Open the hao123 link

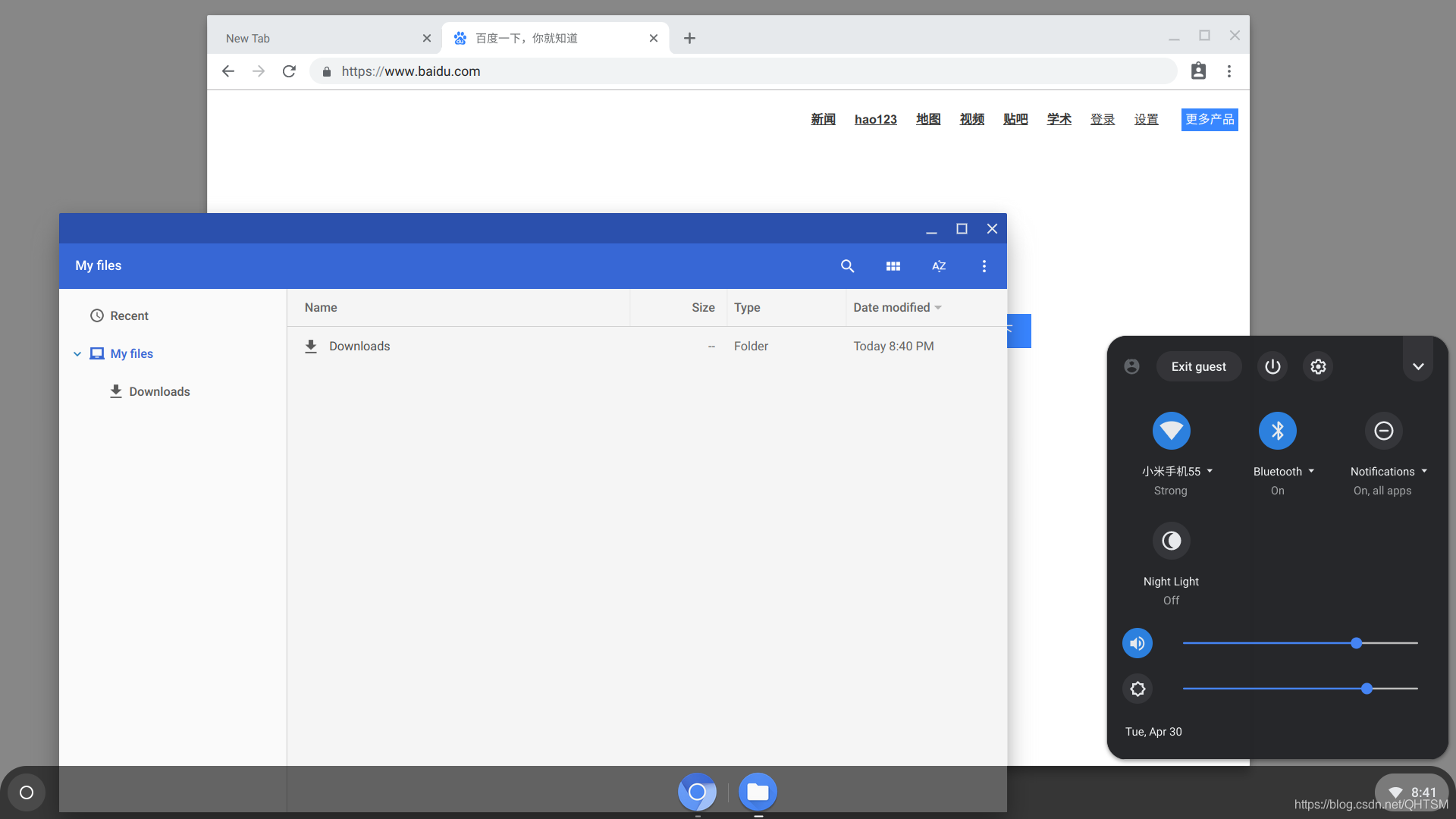click(875, 119)
